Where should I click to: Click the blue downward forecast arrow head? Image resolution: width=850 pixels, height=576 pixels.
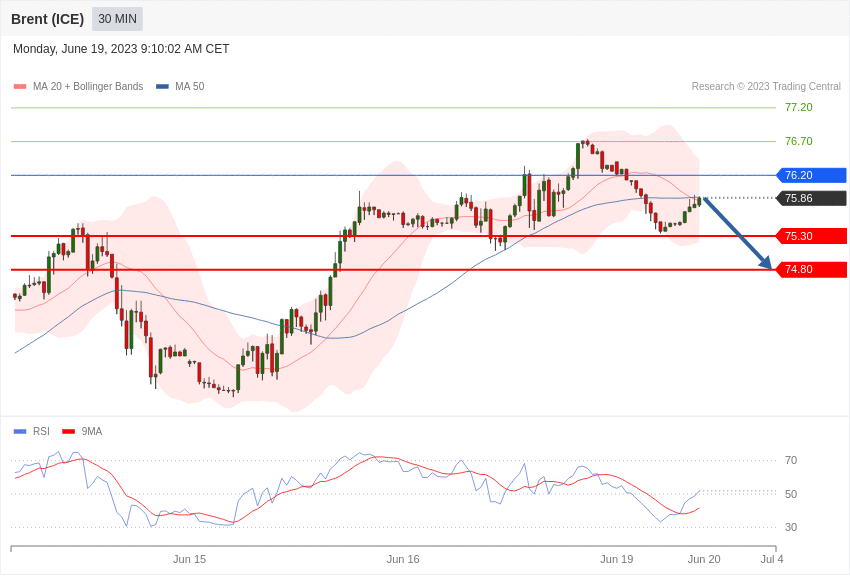765,262
